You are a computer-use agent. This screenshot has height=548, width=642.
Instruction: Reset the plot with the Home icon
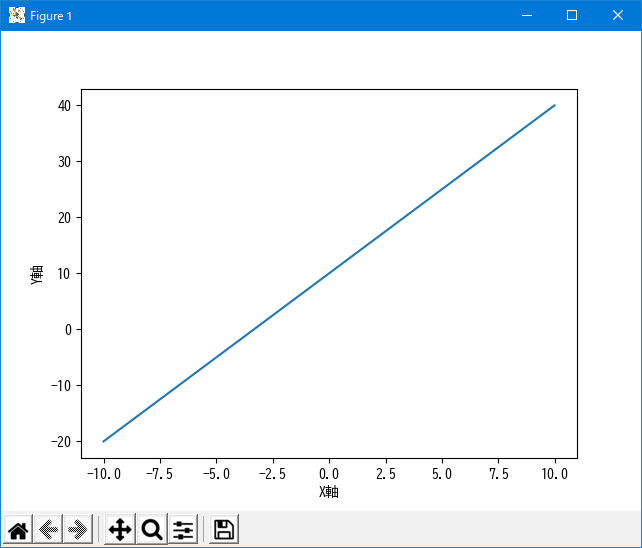(x=18, y=529)
